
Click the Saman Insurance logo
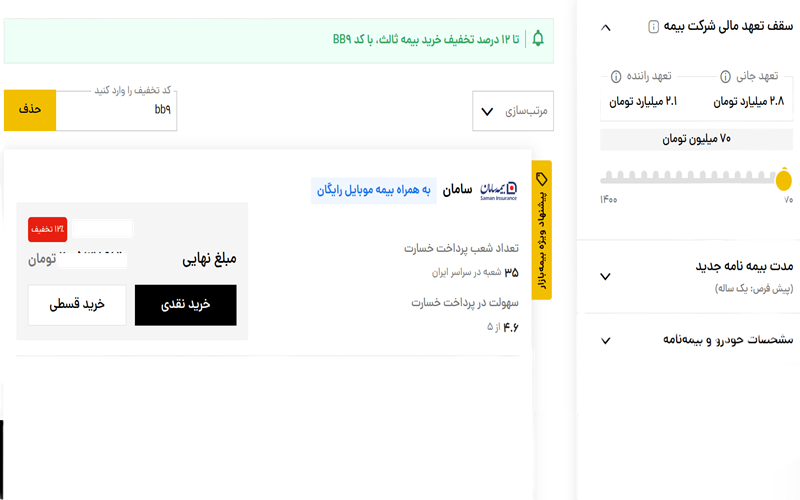coord(498,191)
